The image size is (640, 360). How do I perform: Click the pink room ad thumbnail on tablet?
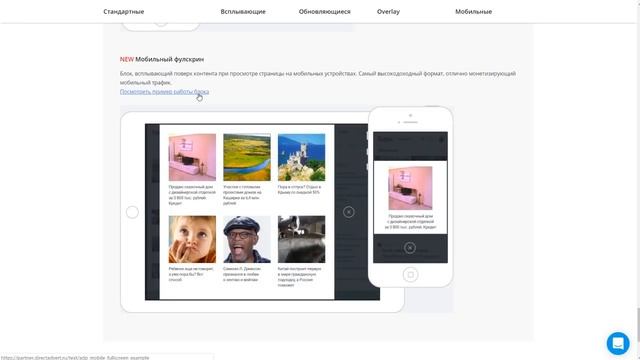(x=192, y=157)
